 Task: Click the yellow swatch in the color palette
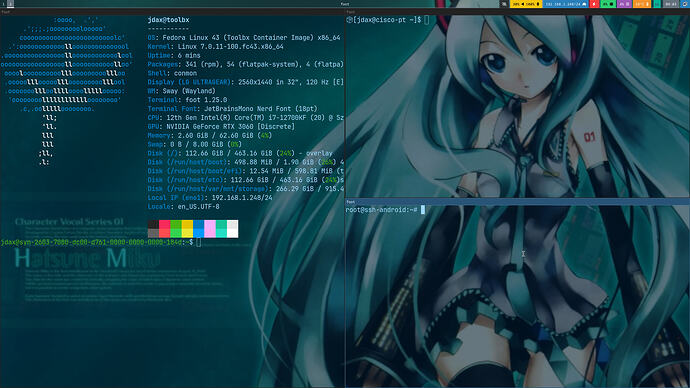(x=187, y=229)
